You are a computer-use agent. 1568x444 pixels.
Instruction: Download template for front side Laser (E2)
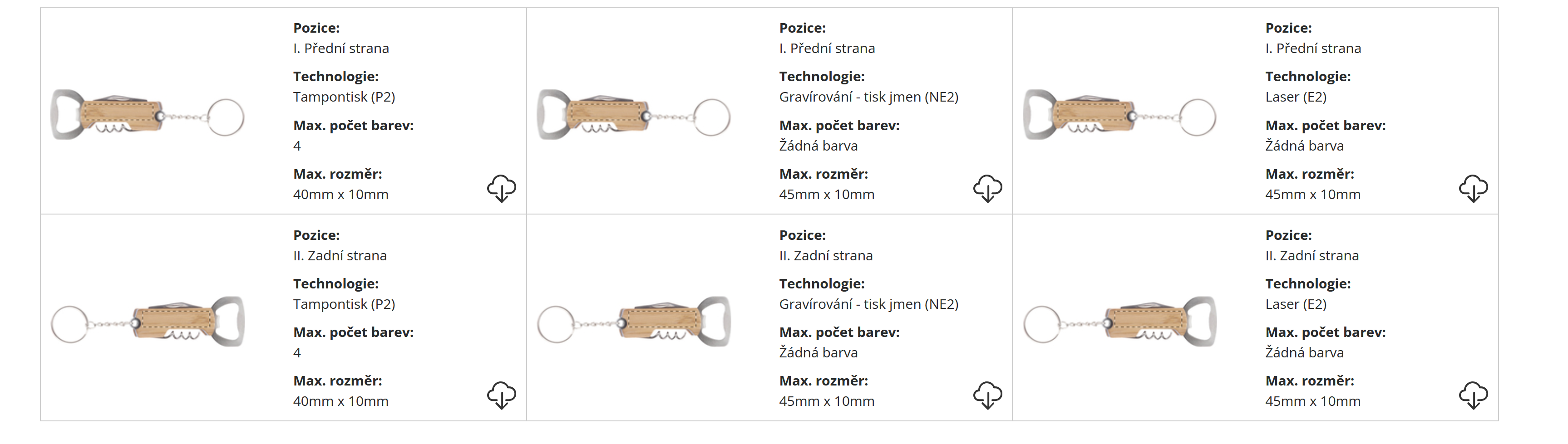coord(1473,188)
